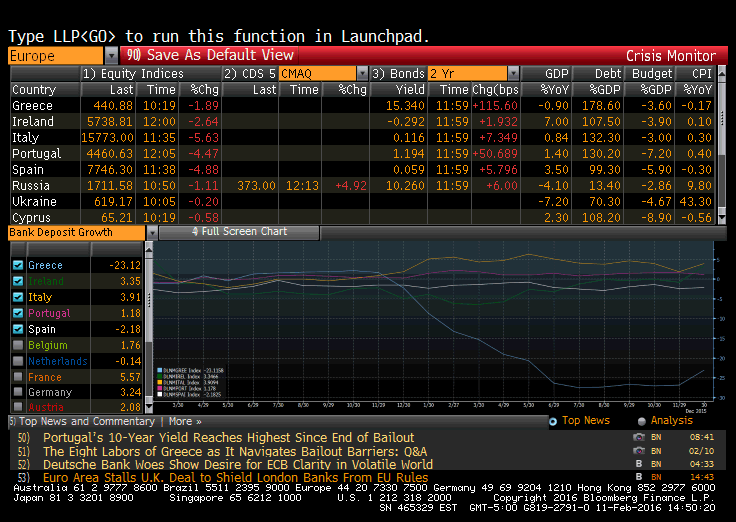Click the Russia country row label
Image resolution: width=736 pixels, height=522 pixels.
(x=31, y=185)
